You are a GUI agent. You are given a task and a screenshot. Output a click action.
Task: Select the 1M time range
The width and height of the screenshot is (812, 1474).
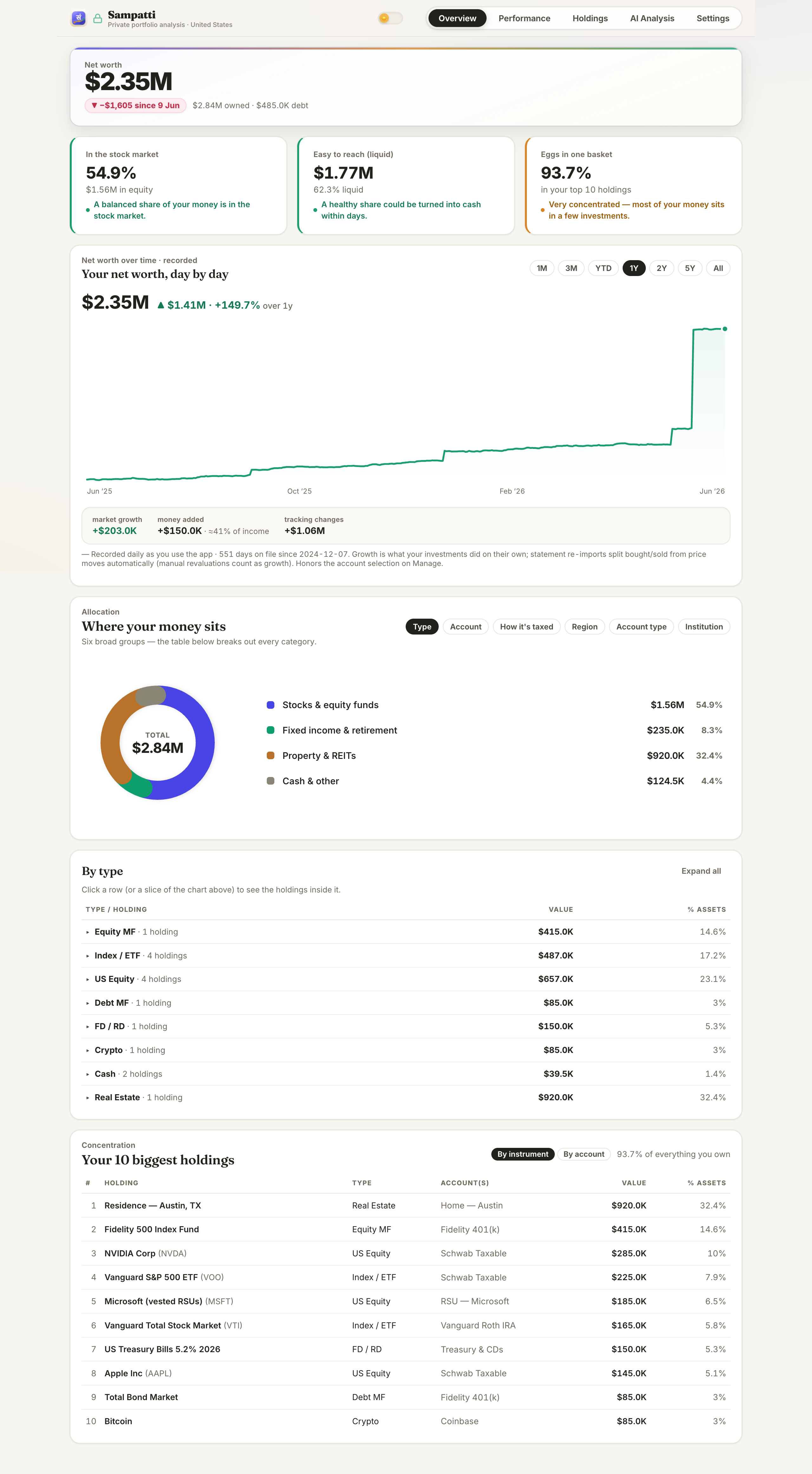(542, 268)
